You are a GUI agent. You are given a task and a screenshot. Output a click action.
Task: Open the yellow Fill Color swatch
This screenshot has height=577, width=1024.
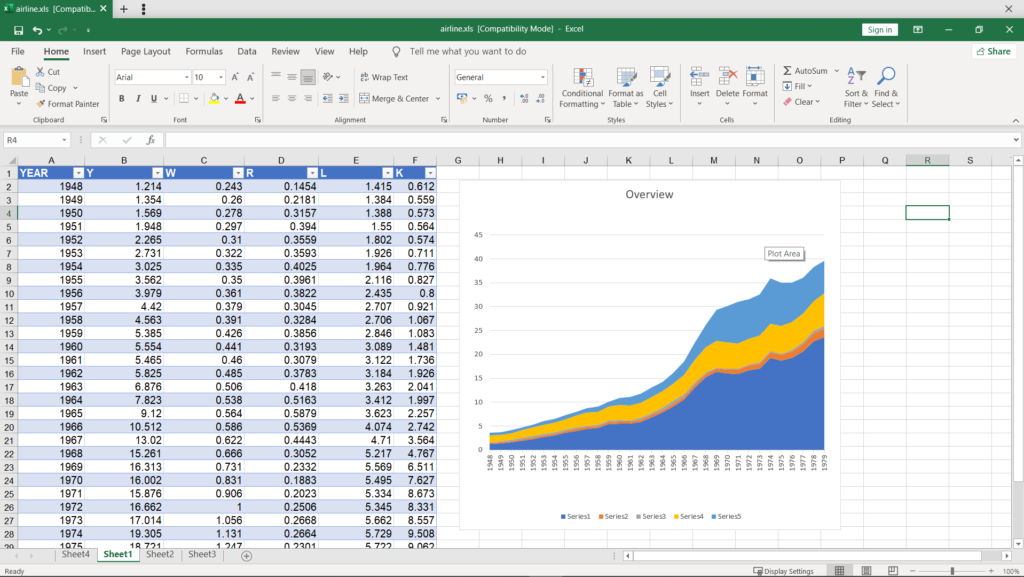click(214, 99)
